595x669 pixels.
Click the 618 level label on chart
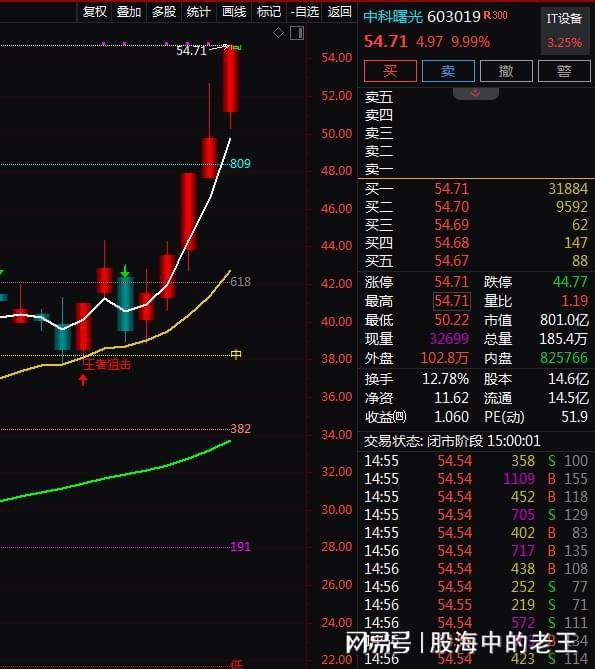pyautogui.click(x=241, y=282)
